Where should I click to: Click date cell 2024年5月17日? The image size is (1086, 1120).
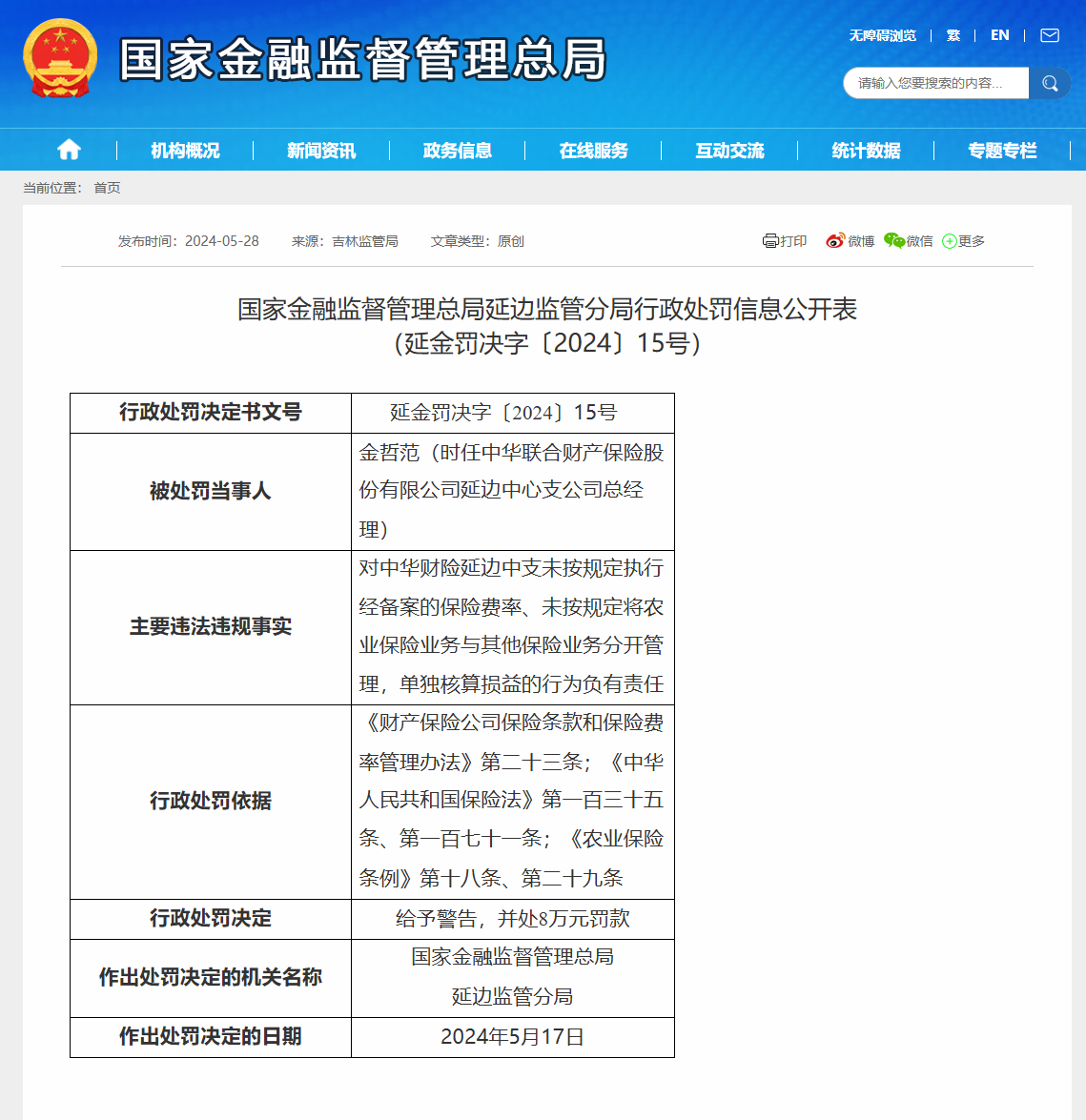tap(513, 1037)
